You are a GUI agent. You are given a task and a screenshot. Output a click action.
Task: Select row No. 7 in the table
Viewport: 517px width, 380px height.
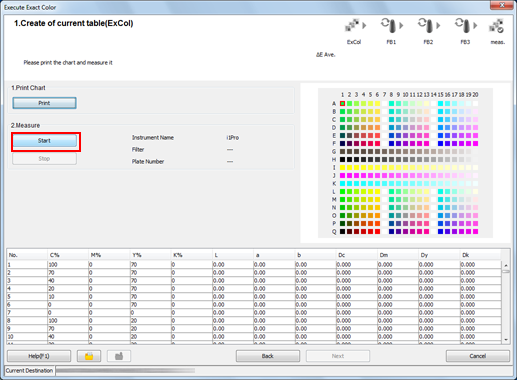click(x=254, y=313)
